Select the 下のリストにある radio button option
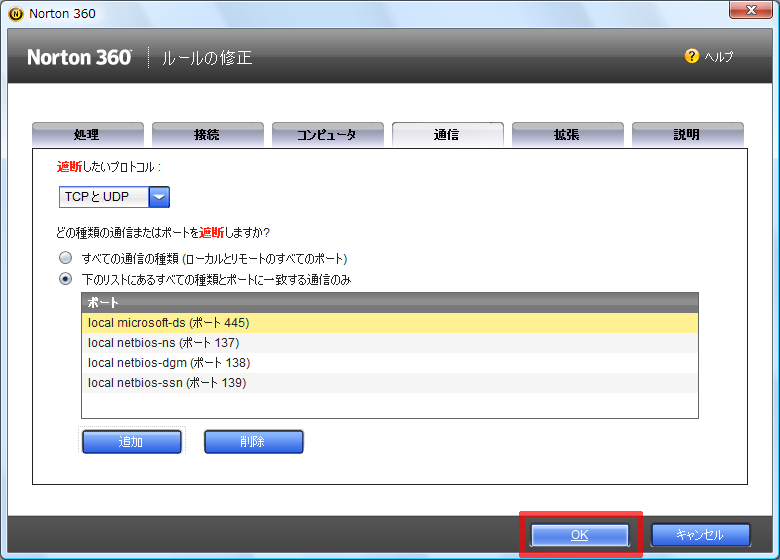The image size is (780, 560). point(66,279)
